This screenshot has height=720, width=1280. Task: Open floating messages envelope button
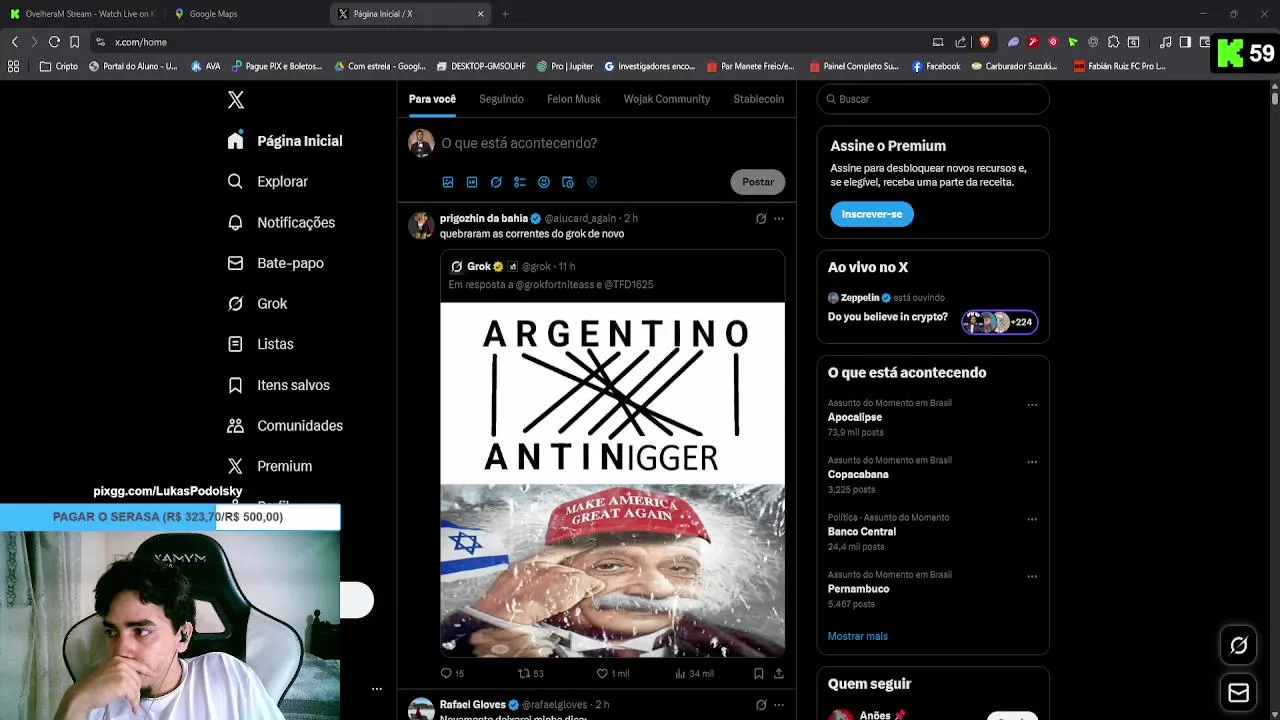pyautogui.click(x=1239, y=692)
